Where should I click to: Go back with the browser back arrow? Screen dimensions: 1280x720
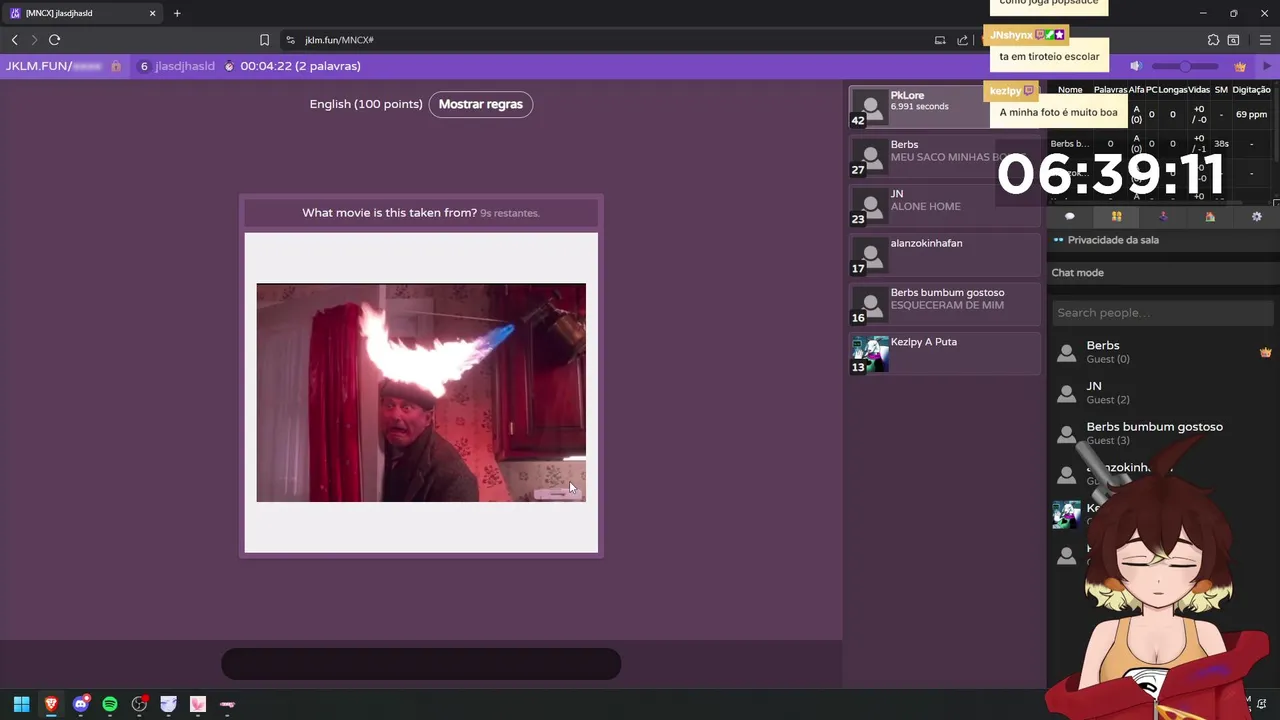click(14, 40)
